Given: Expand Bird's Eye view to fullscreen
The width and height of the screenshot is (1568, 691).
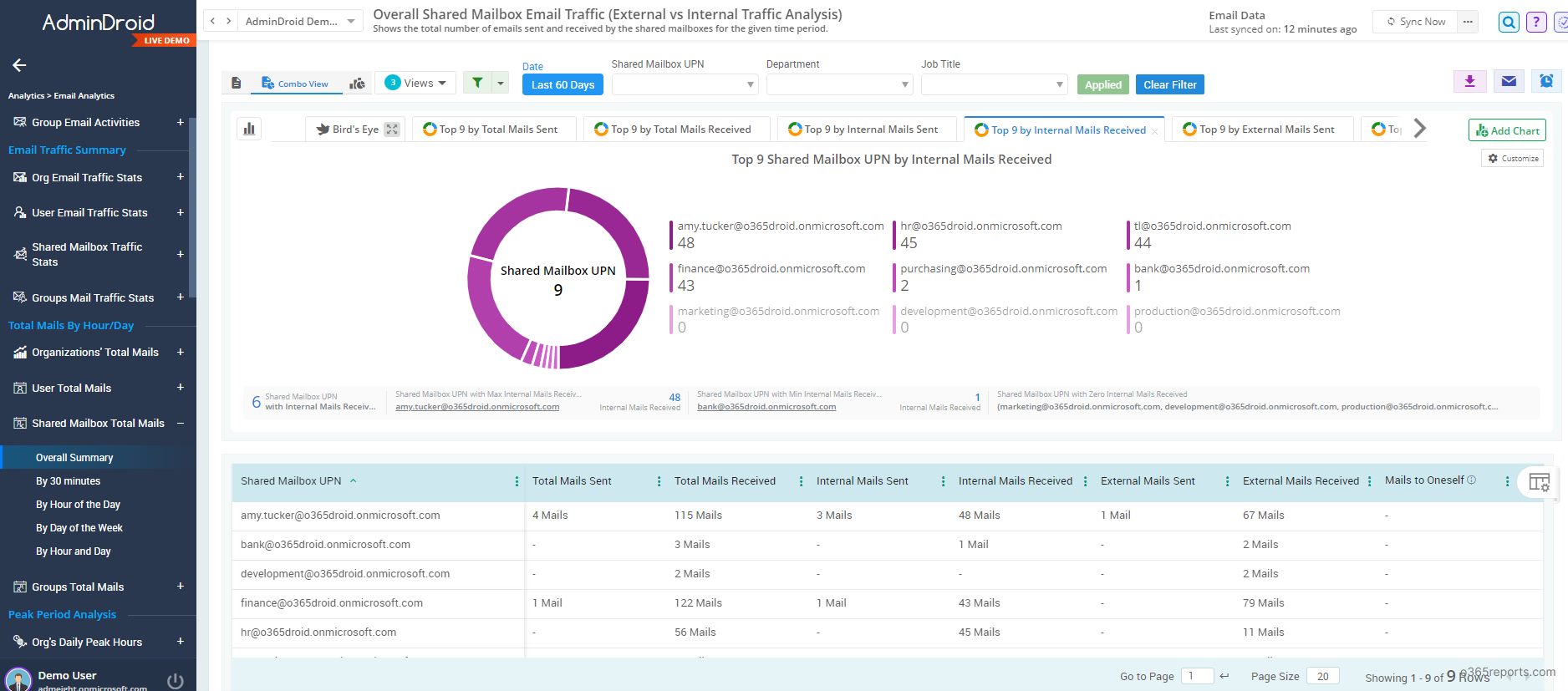Looking at the screenshot, I should click(x=392, y=129).
